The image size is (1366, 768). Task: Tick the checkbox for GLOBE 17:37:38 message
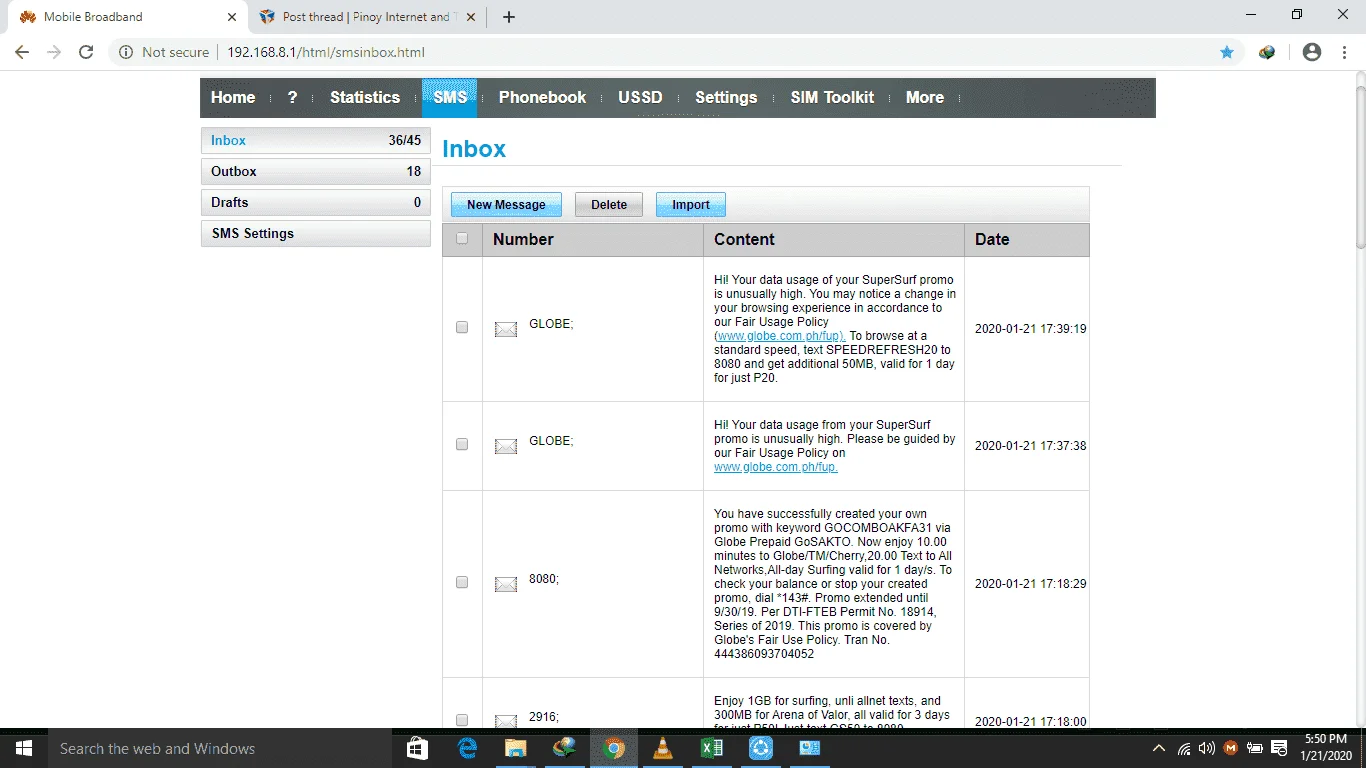[x=462, y=444]
